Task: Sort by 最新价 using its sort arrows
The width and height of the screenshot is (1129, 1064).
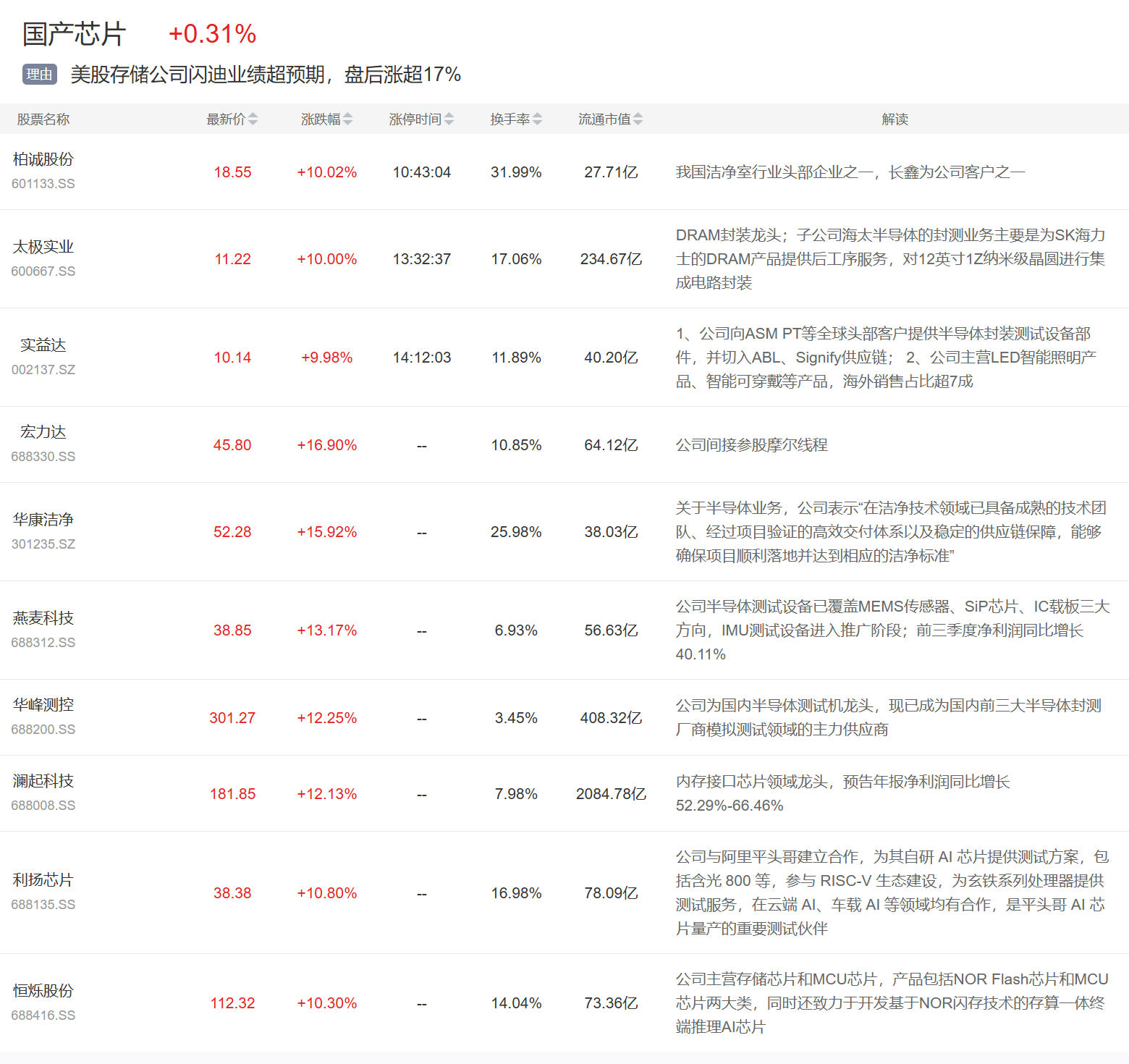Action: coord(253,119)
